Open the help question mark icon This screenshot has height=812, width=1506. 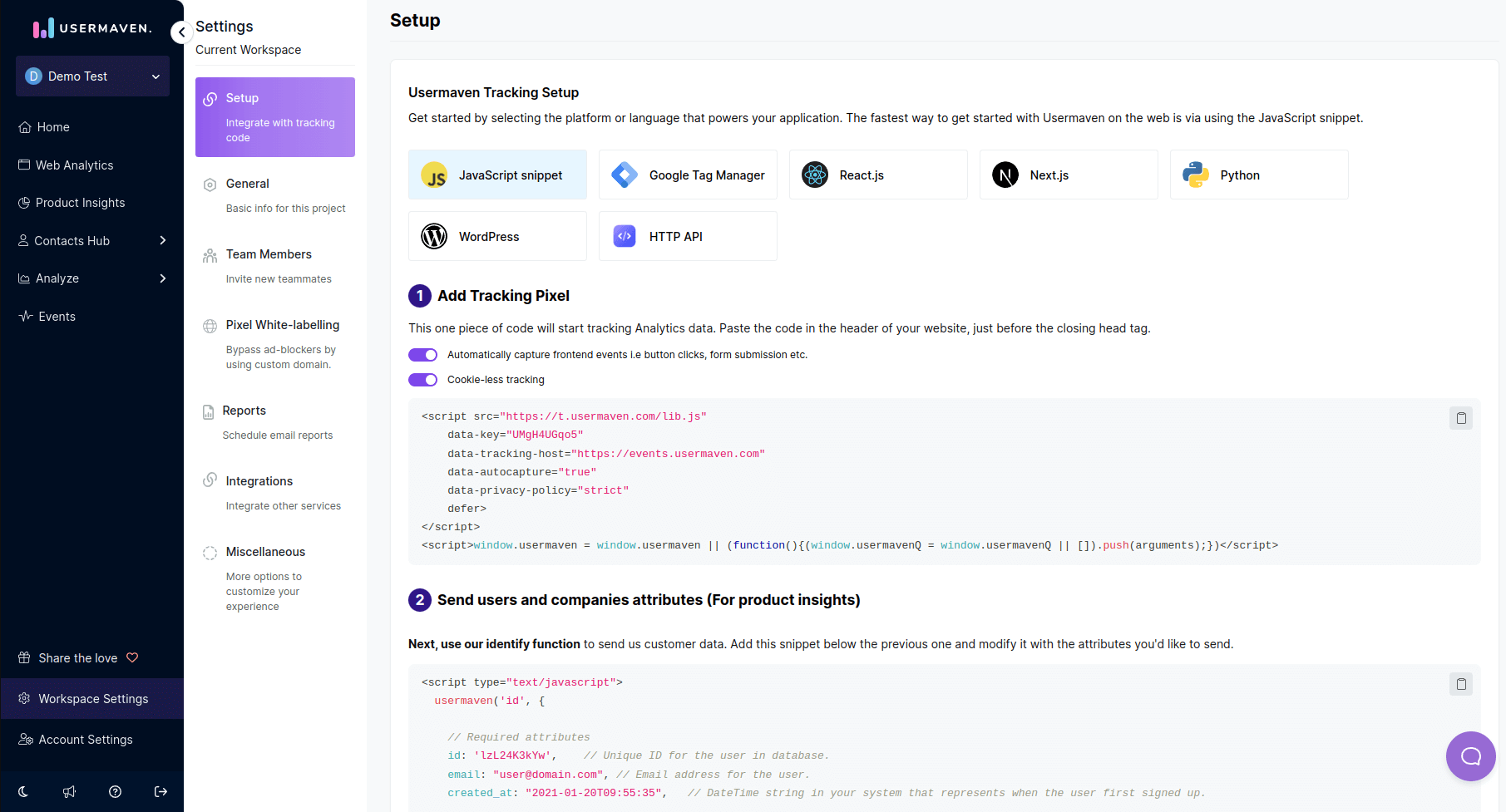(x=116, y=791)
